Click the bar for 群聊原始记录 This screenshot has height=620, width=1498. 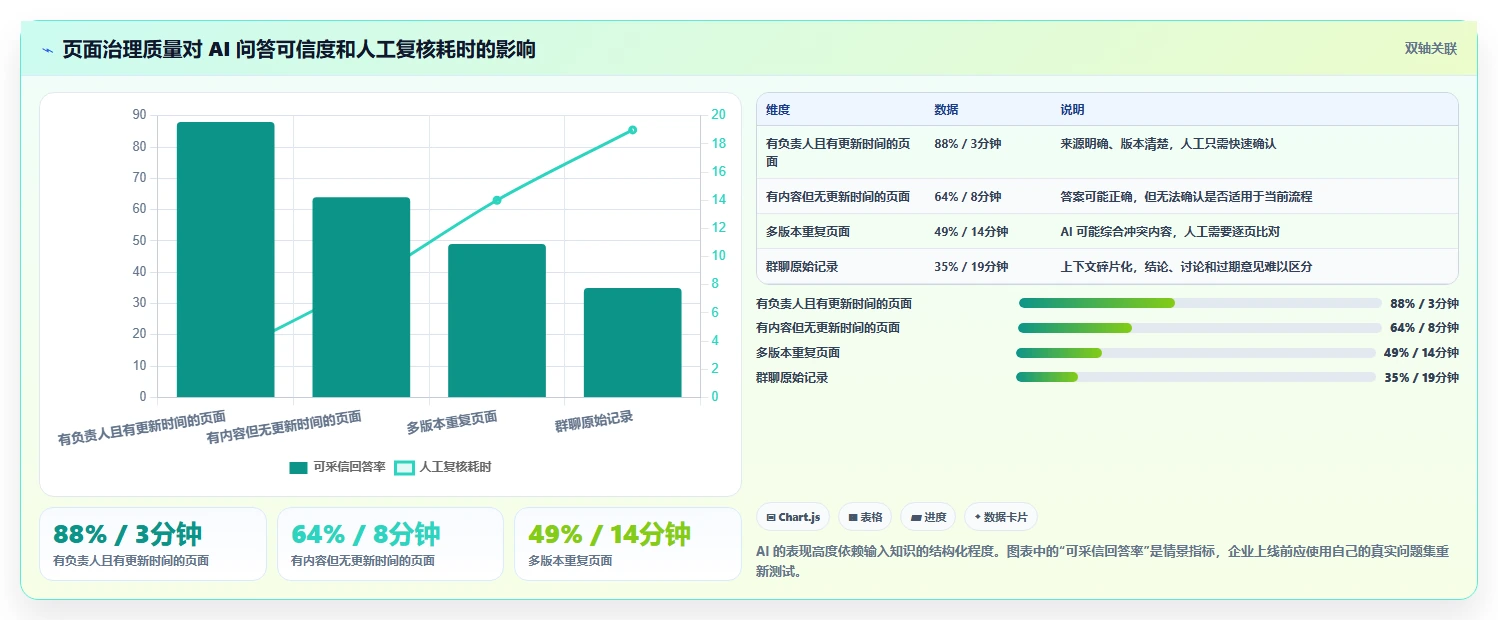click(x=632, y=342)
